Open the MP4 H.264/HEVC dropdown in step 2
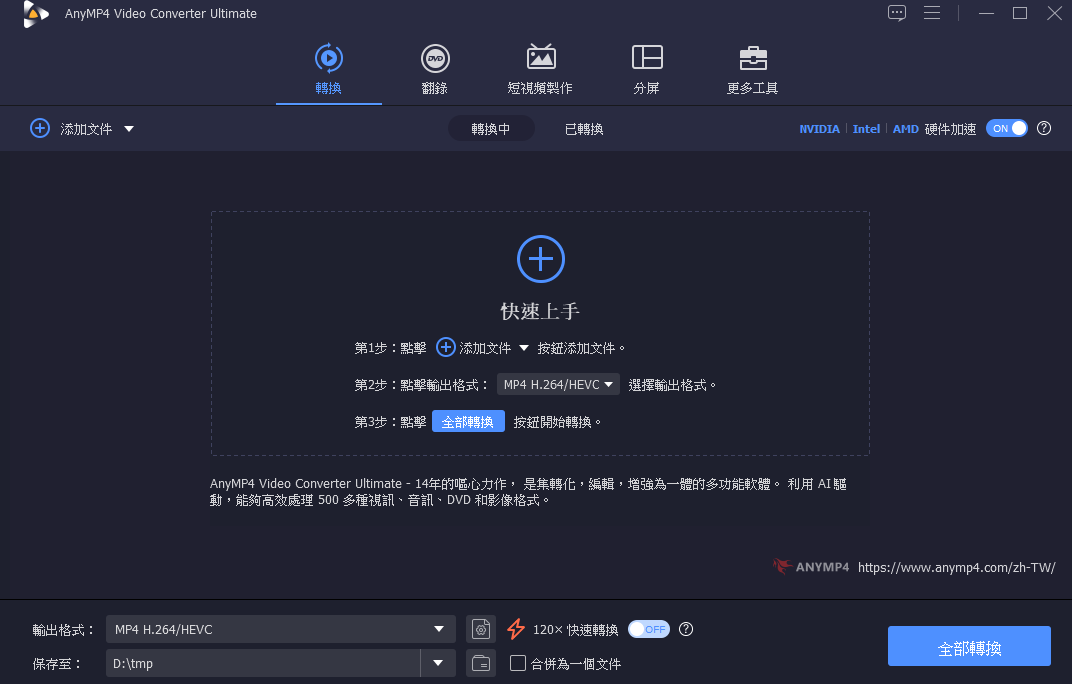 pos(558,384)
